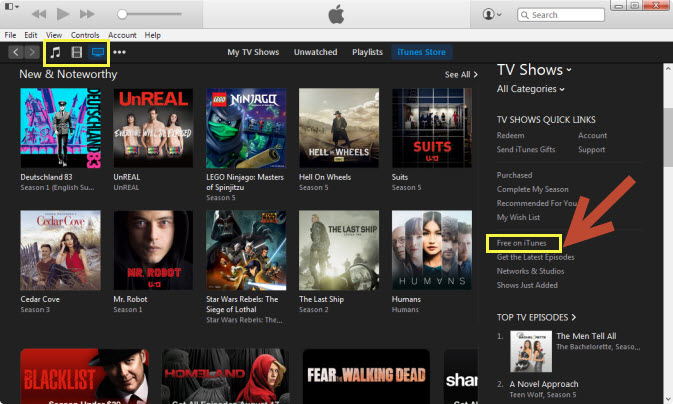The width and height of the screenshot is (673, 404).
Task: Go back with the left arrow button
Action: (x=16, y=52)
